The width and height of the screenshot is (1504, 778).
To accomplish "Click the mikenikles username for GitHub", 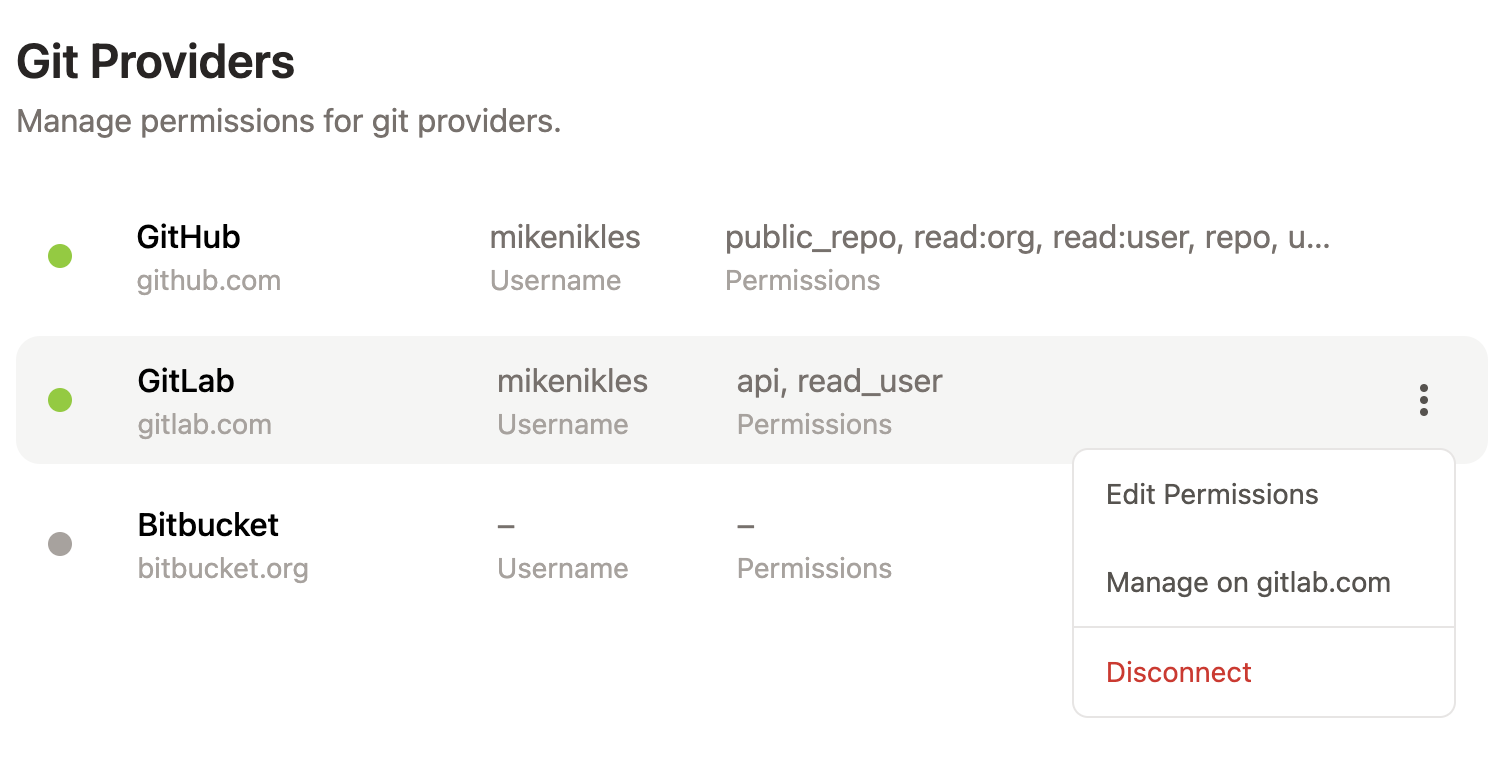I will (565, 237).
